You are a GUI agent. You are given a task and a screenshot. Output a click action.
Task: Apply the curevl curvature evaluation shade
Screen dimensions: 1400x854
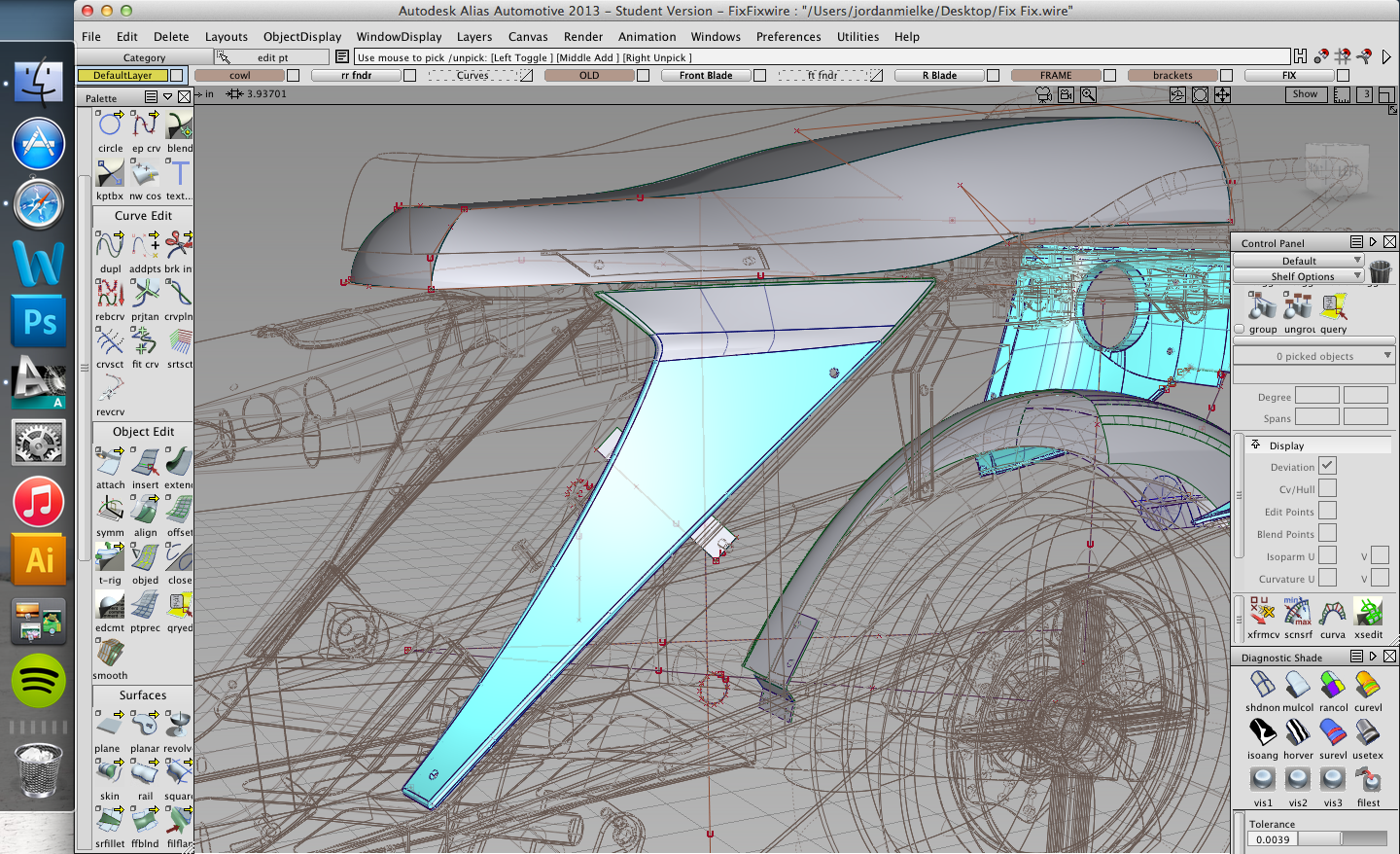pyautogui.click(x=1368, y=685)
